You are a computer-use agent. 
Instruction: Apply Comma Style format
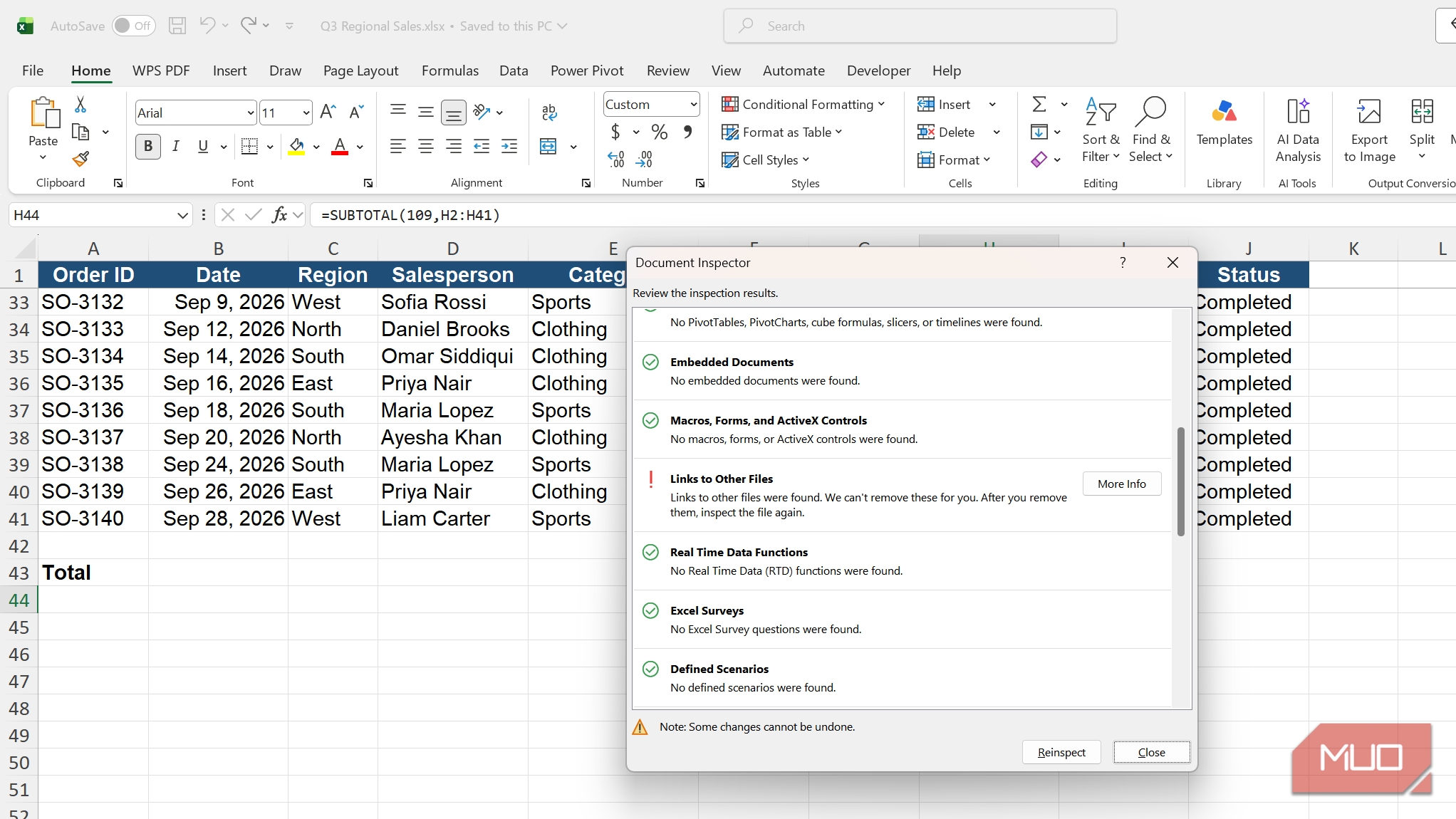click(x=687, y=132)
